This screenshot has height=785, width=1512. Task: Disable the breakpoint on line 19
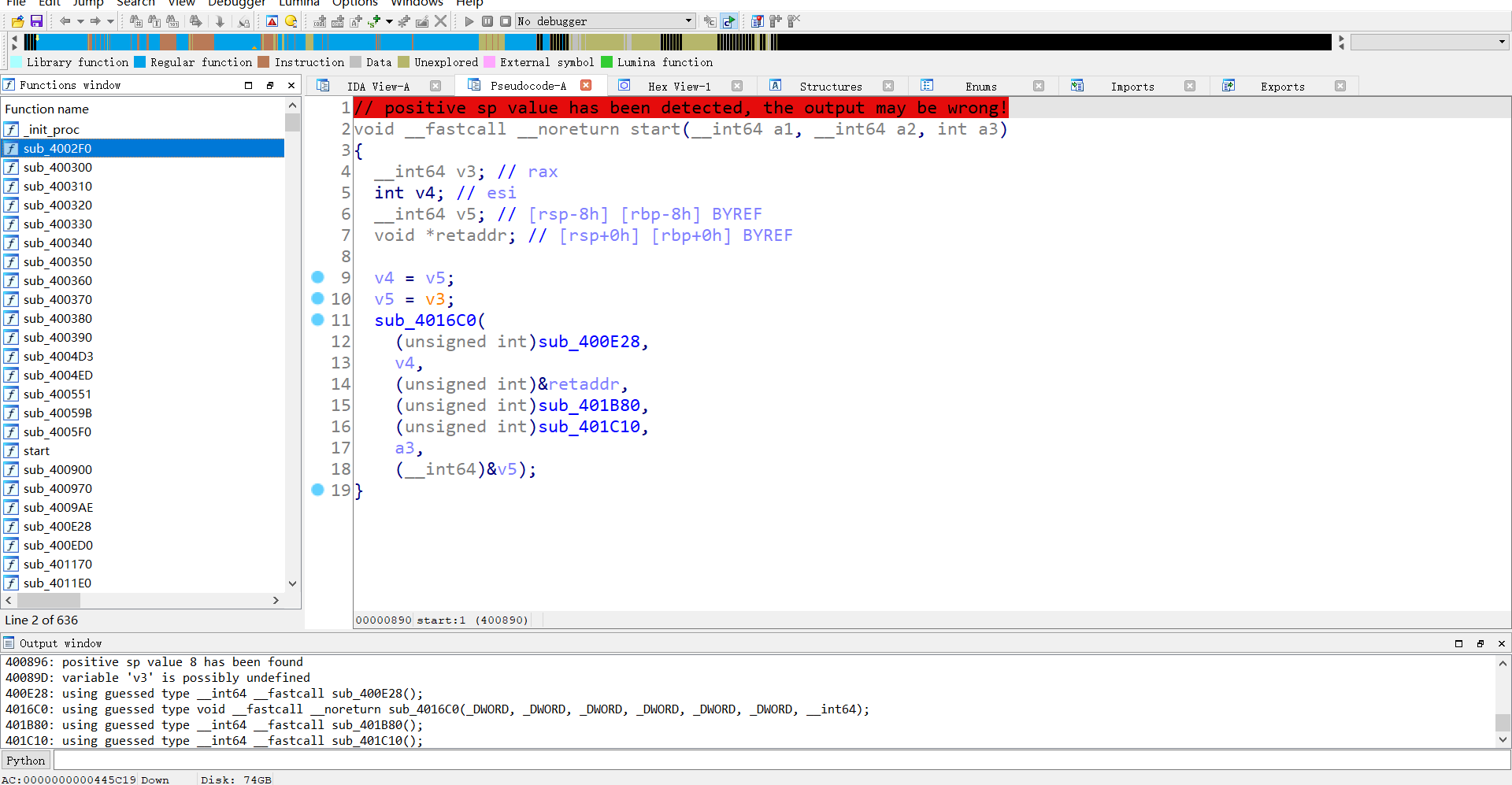coord(318,490)
